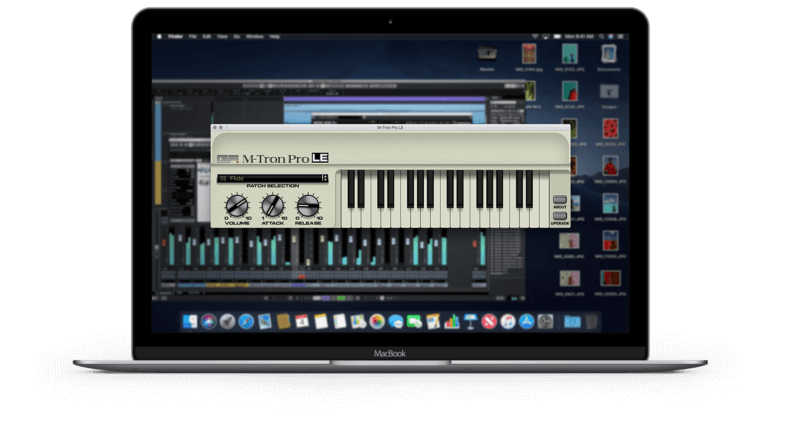Open the Finder menu

176,37
